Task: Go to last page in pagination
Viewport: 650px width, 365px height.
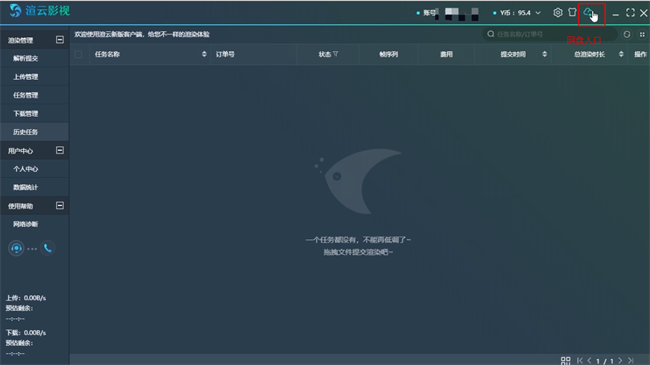Action: click(x=631, y=361)
